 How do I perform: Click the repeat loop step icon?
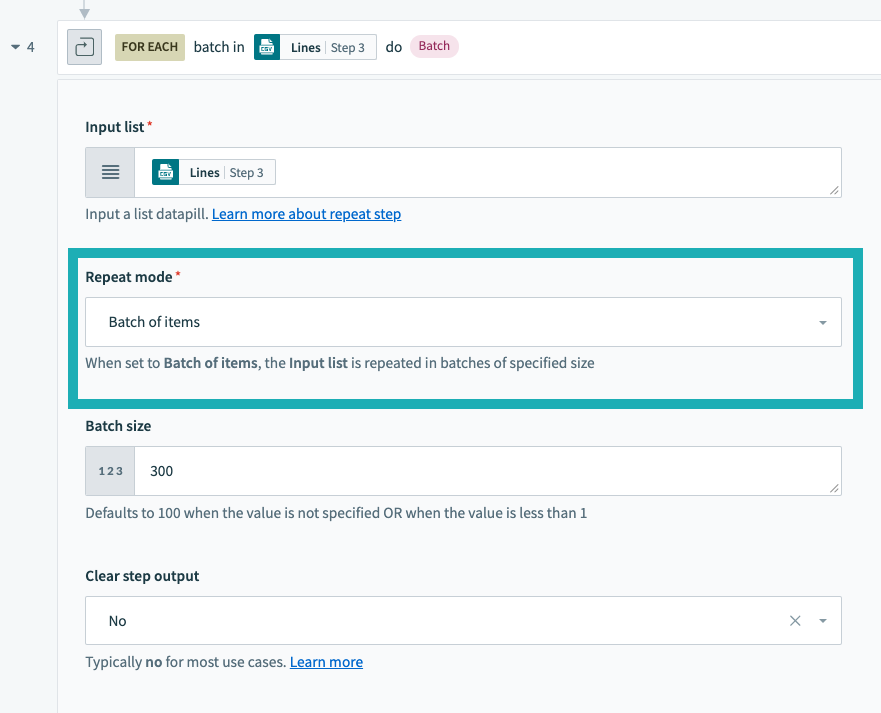84,47
